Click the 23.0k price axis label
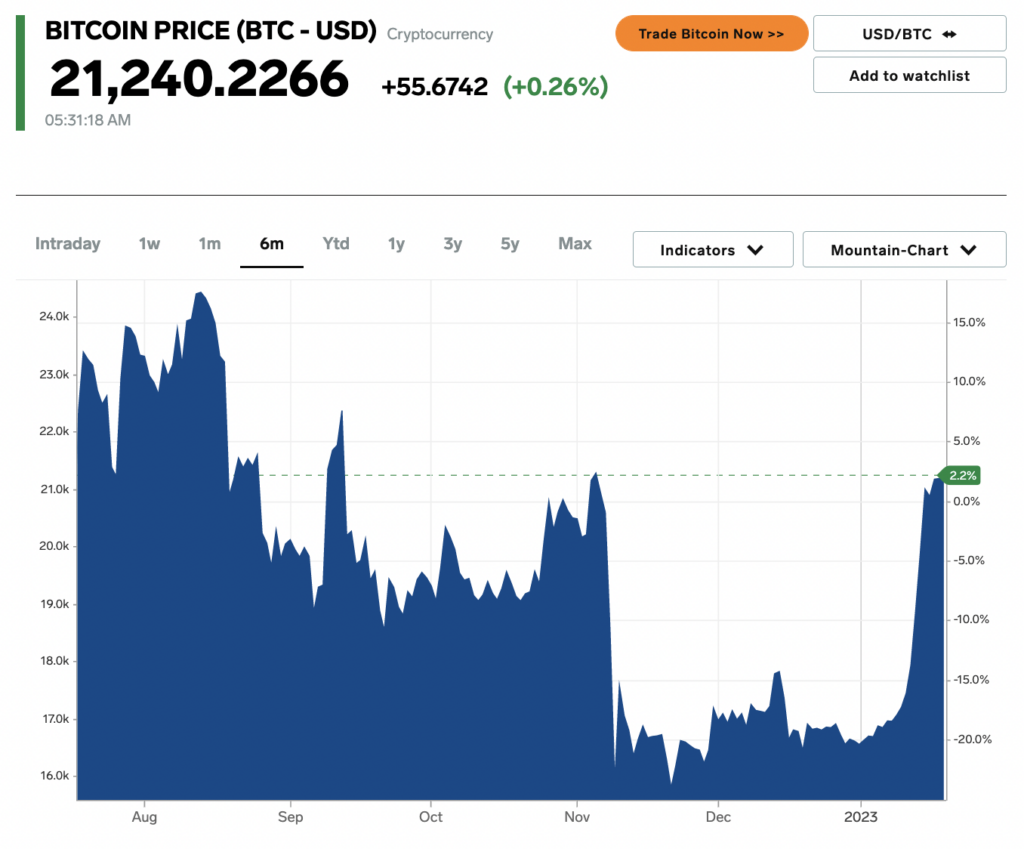 (54, 375)
